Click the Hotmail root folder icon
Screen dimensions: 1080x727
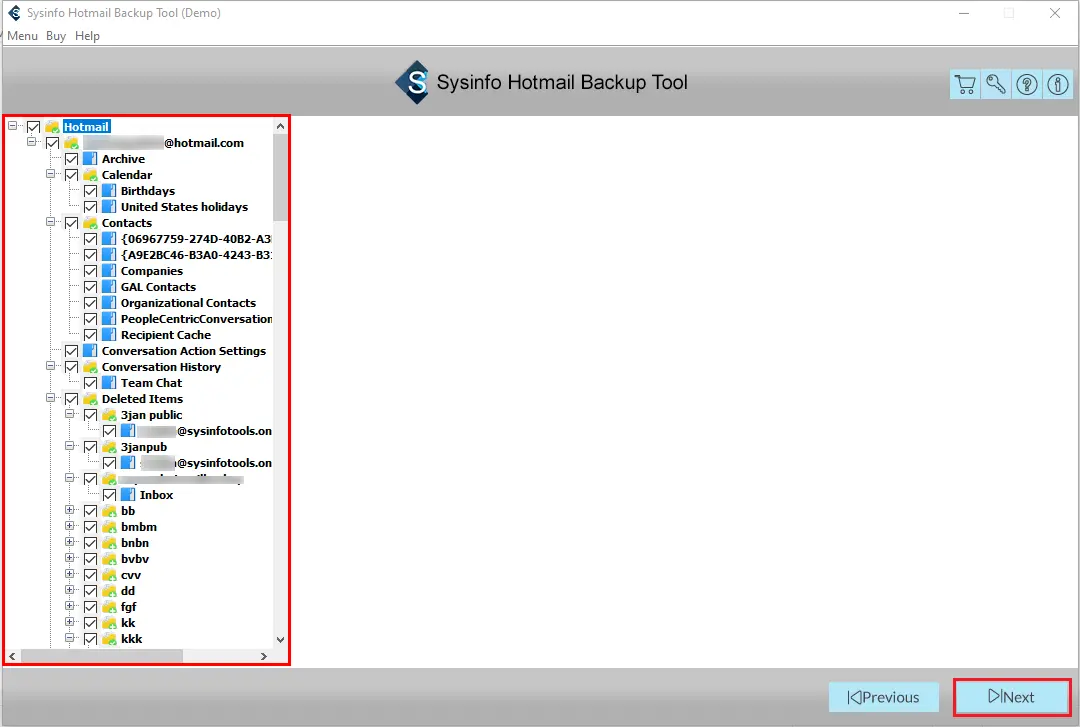click(52, 126)
